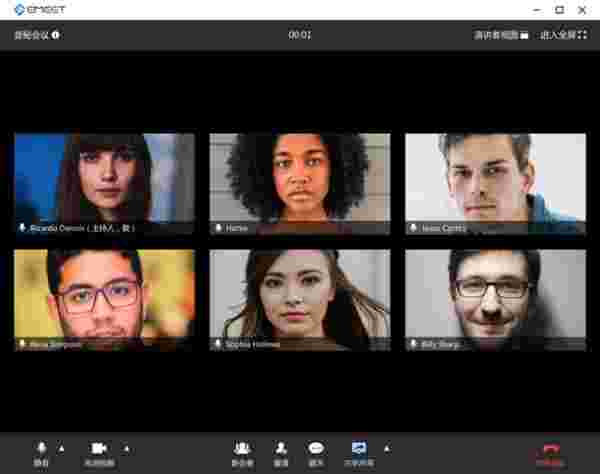600x474 pixels.
Task: Open the participants list icon
Action: [243, 454]
